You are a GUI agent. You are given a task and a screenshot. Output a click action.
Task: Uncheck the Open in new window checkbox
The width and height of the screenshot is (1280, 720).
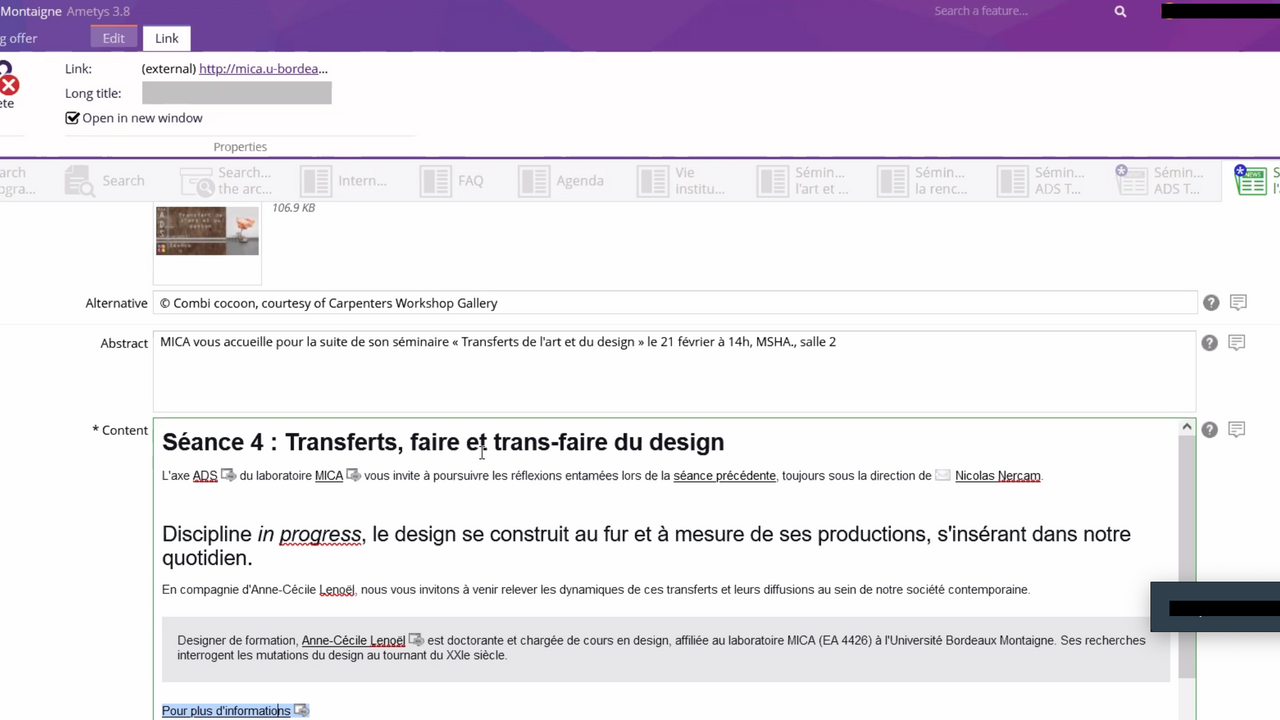tap(72, 118)
